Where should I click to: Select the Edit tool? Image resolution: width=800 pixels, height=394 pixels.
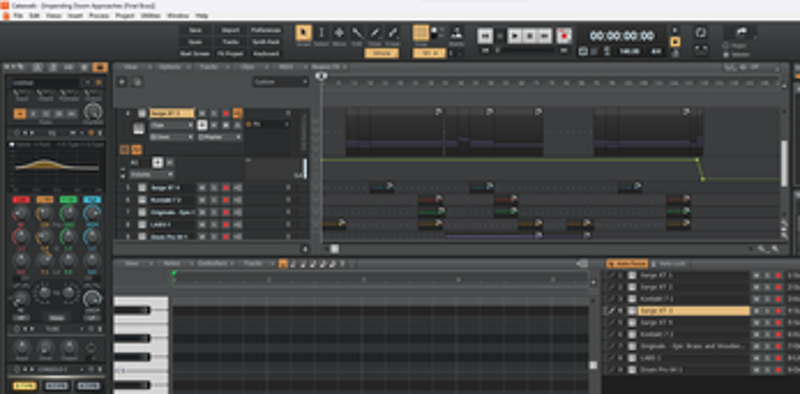pyautogui.click(x=357, y=33)
